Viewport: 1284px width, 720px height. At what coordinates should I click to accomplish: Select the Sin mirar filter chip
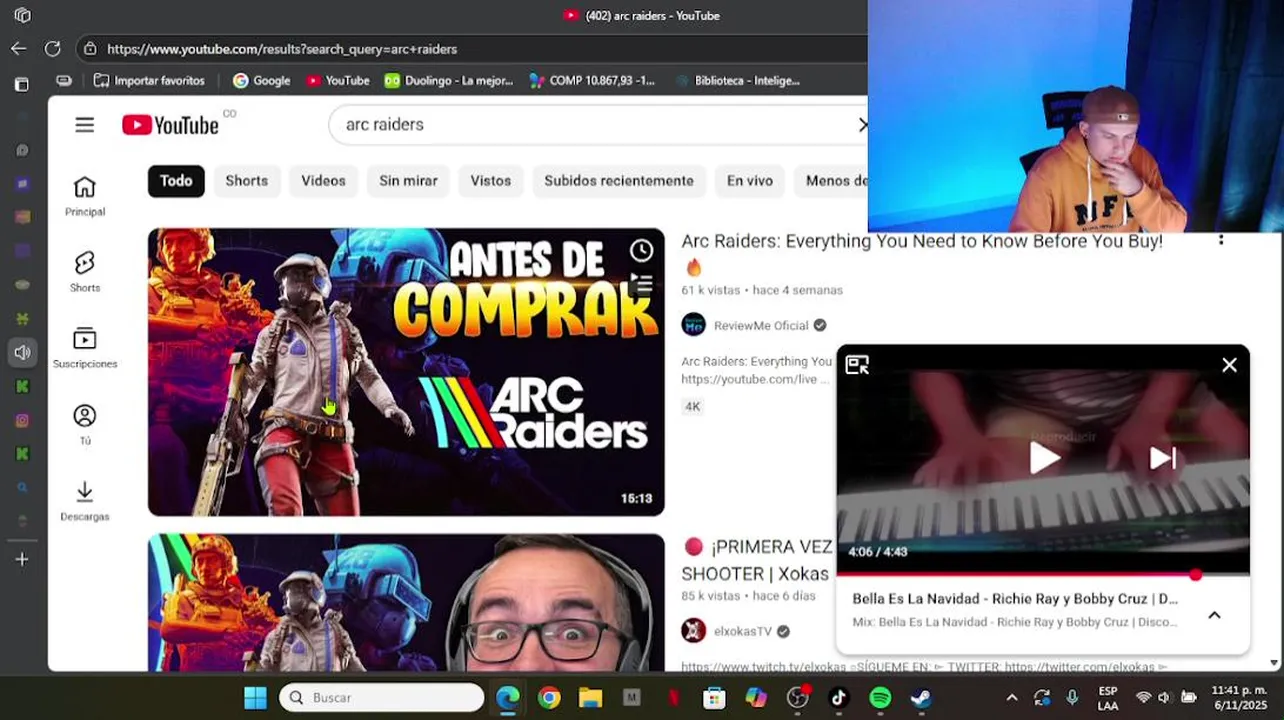408,180
